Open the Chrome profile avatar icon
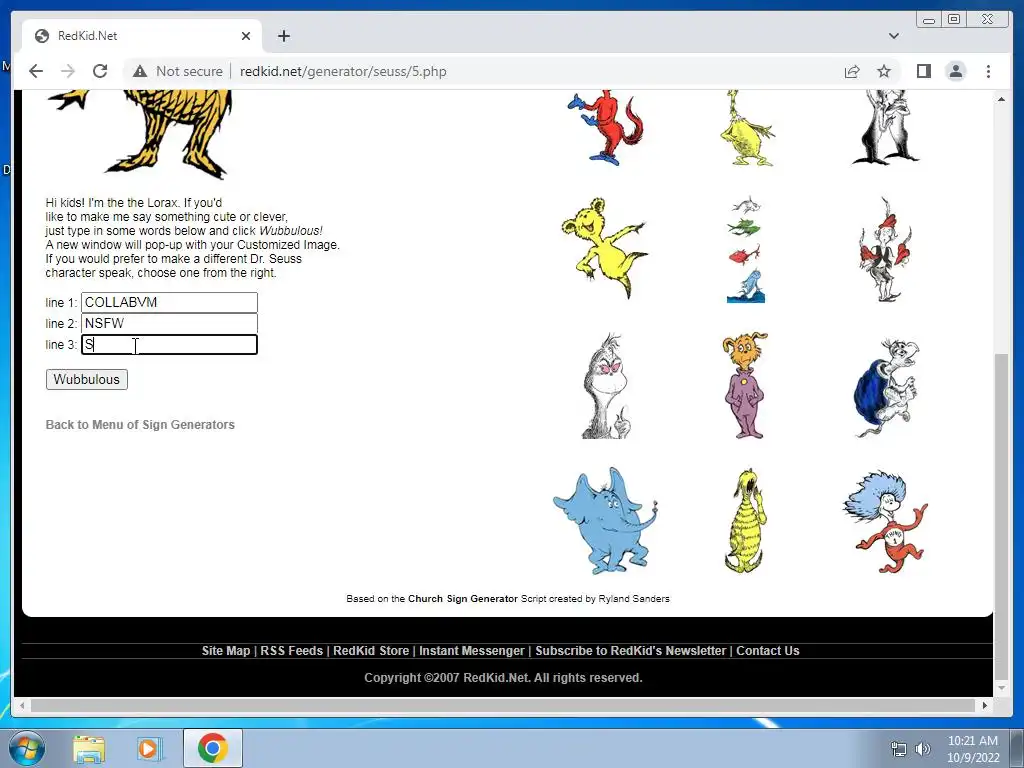 (955, 71)
